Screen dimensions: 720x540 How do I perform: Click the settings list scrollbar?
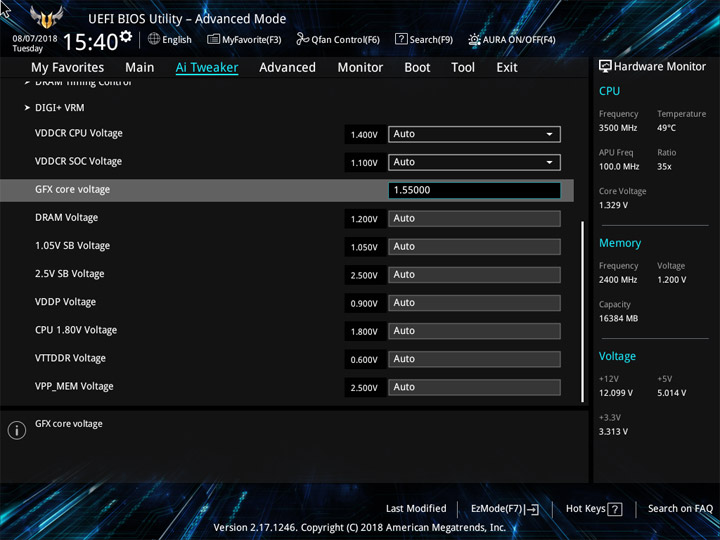click(x=583, y=312)
